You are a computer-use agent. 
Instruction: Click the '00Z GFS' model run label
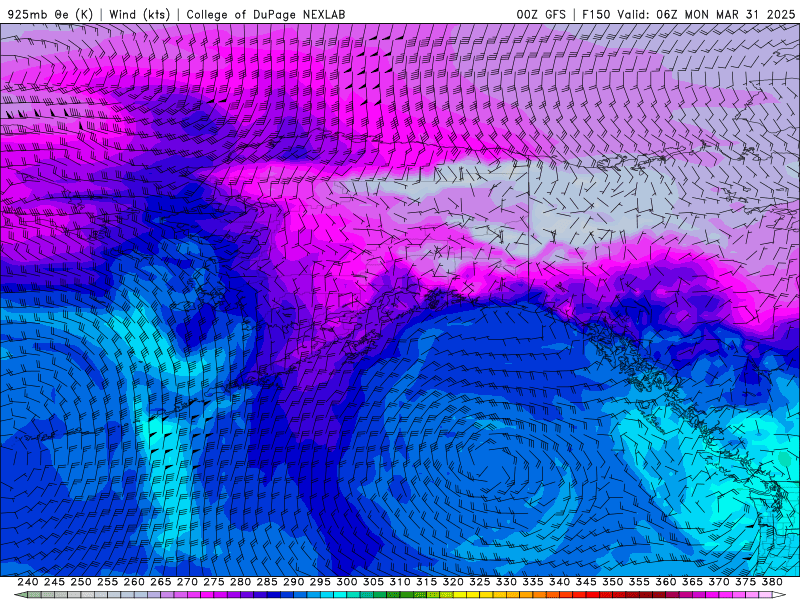click(x=541, y=14)
